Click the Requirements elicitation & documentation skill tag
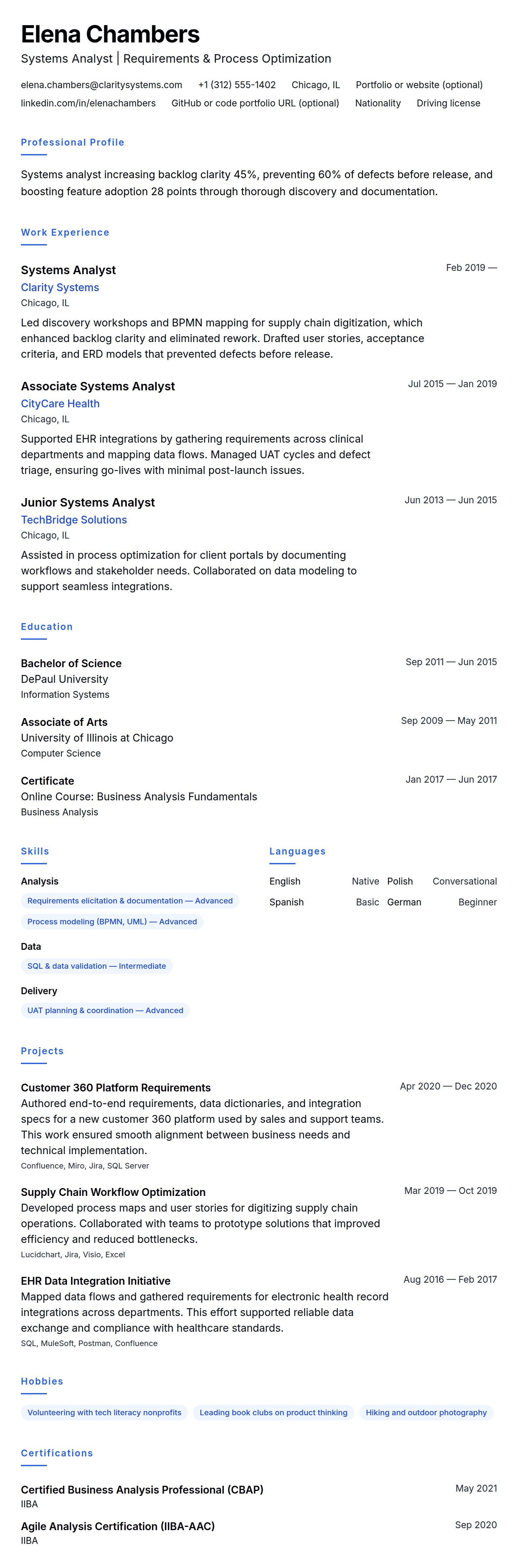This screenshot has height=1568, width=518. (x=129, y=901)
